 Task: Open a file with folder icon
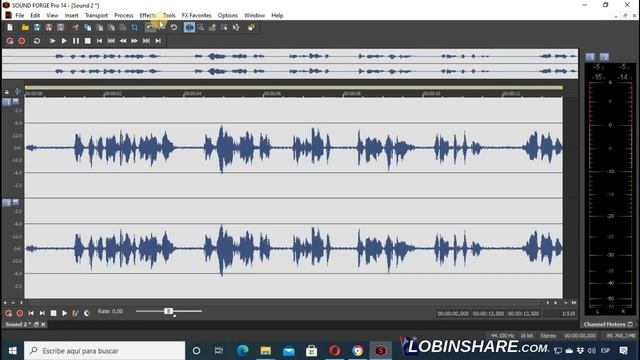tap(25, 27)
